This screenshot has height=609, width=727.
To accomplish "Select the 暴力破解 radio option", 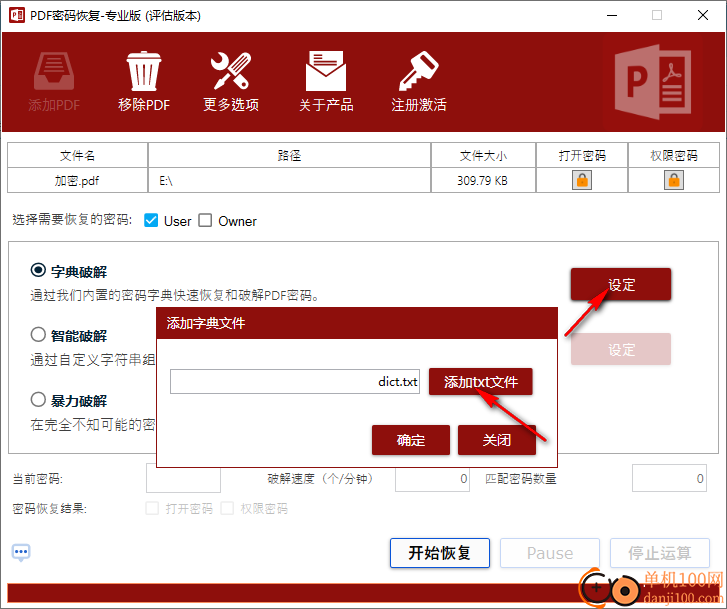I will click(x=38, y=399).
